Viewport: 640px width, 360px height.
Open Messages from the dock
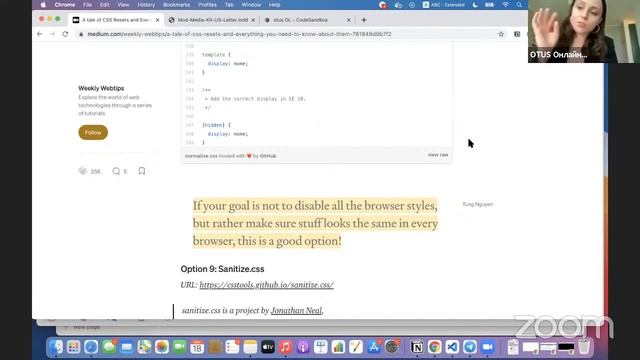coord(109,347)
